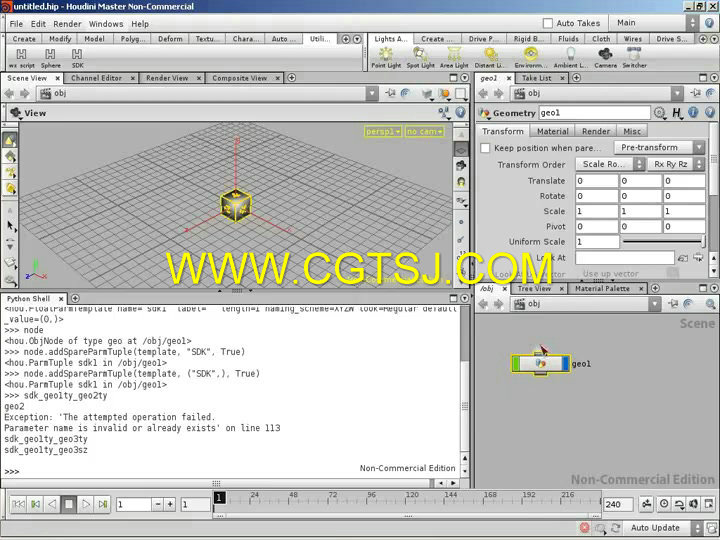720x540 pixels.
Task: Play the animation in reverse
Action: (x=52, y=504)
